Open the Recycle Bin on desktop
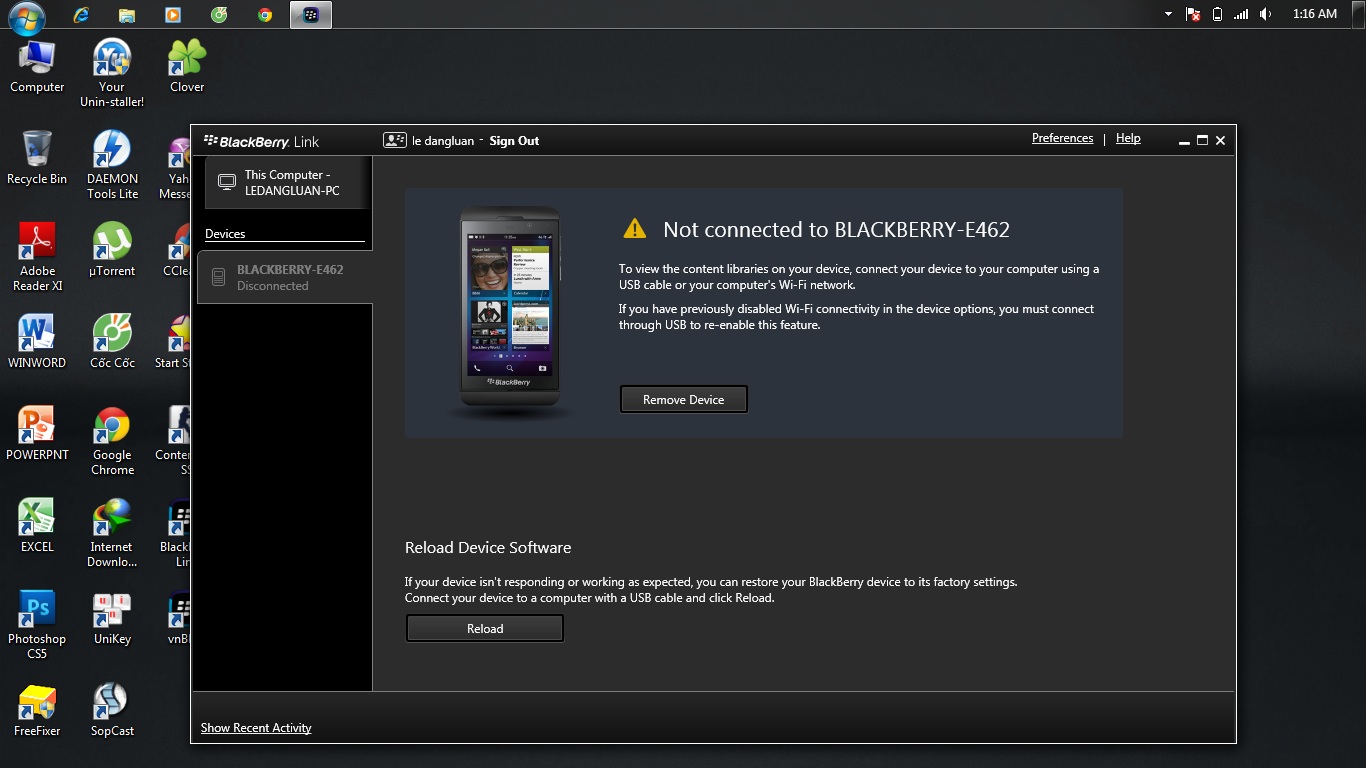The height and width of the screenshot is (768, 1366). click(x=37, y=158)
